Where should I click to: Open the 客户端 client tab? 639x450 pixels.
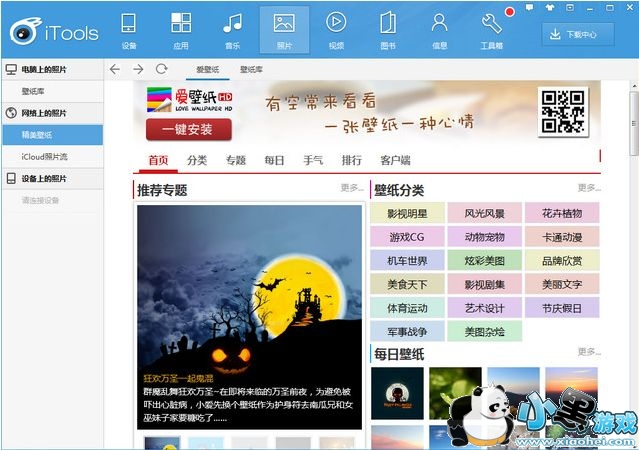[x=395, y=160]
